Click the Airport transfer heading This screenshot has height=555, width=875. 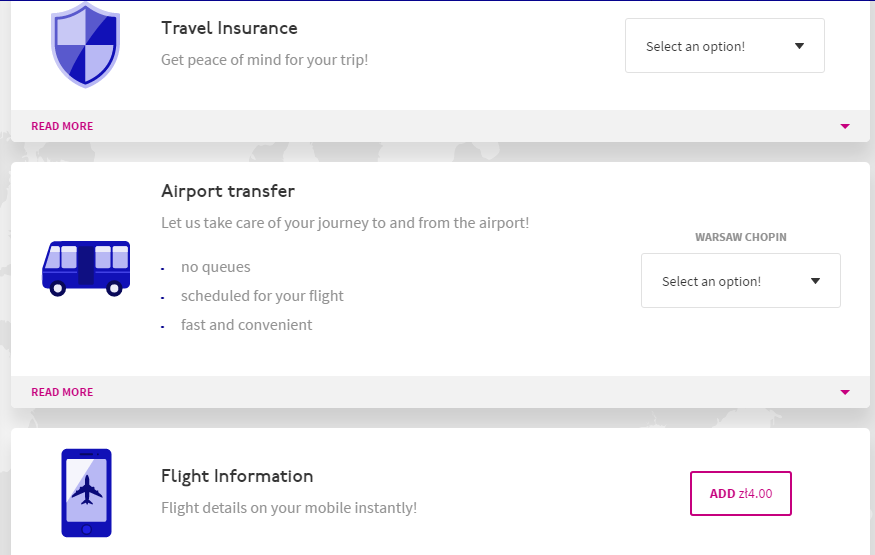[228, 191]
